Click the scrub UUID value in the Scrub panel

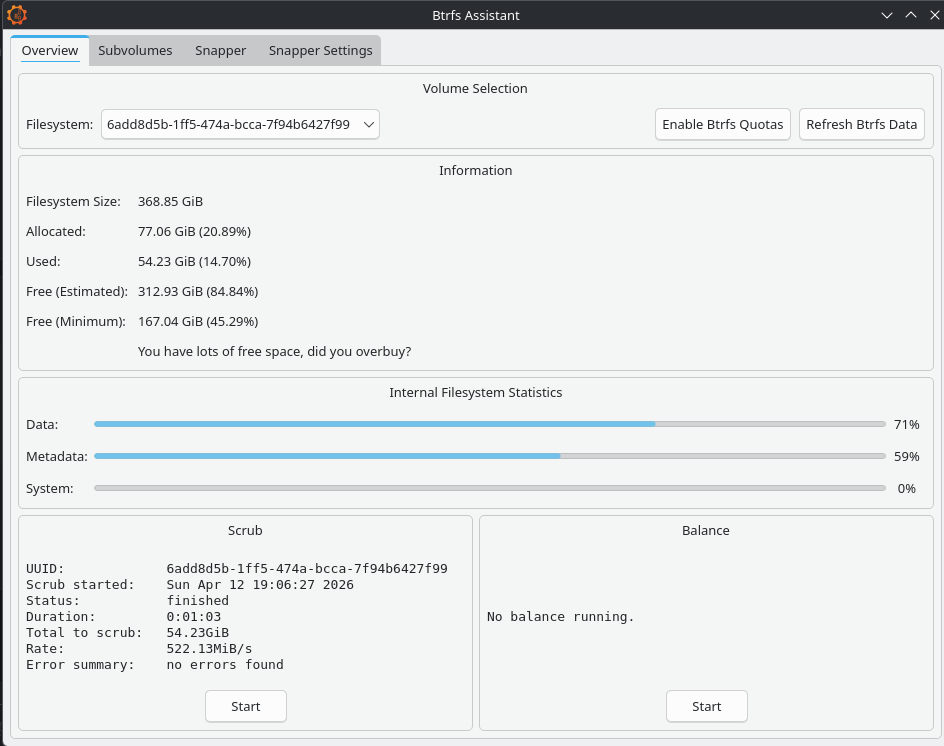coord(307,568)
